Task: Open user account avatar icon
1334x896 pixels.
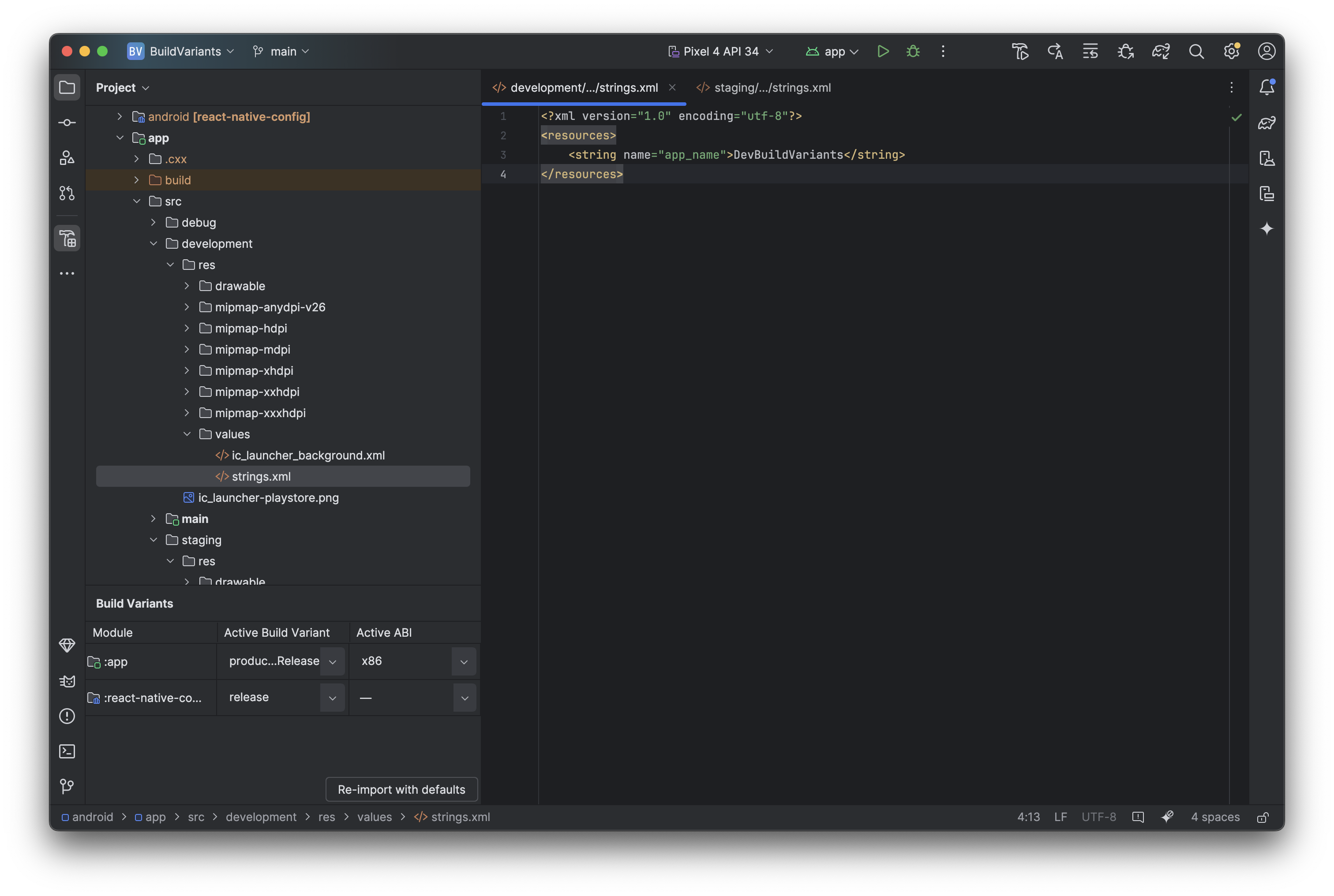Action: pyautogui.click(x=1267, y=52)
